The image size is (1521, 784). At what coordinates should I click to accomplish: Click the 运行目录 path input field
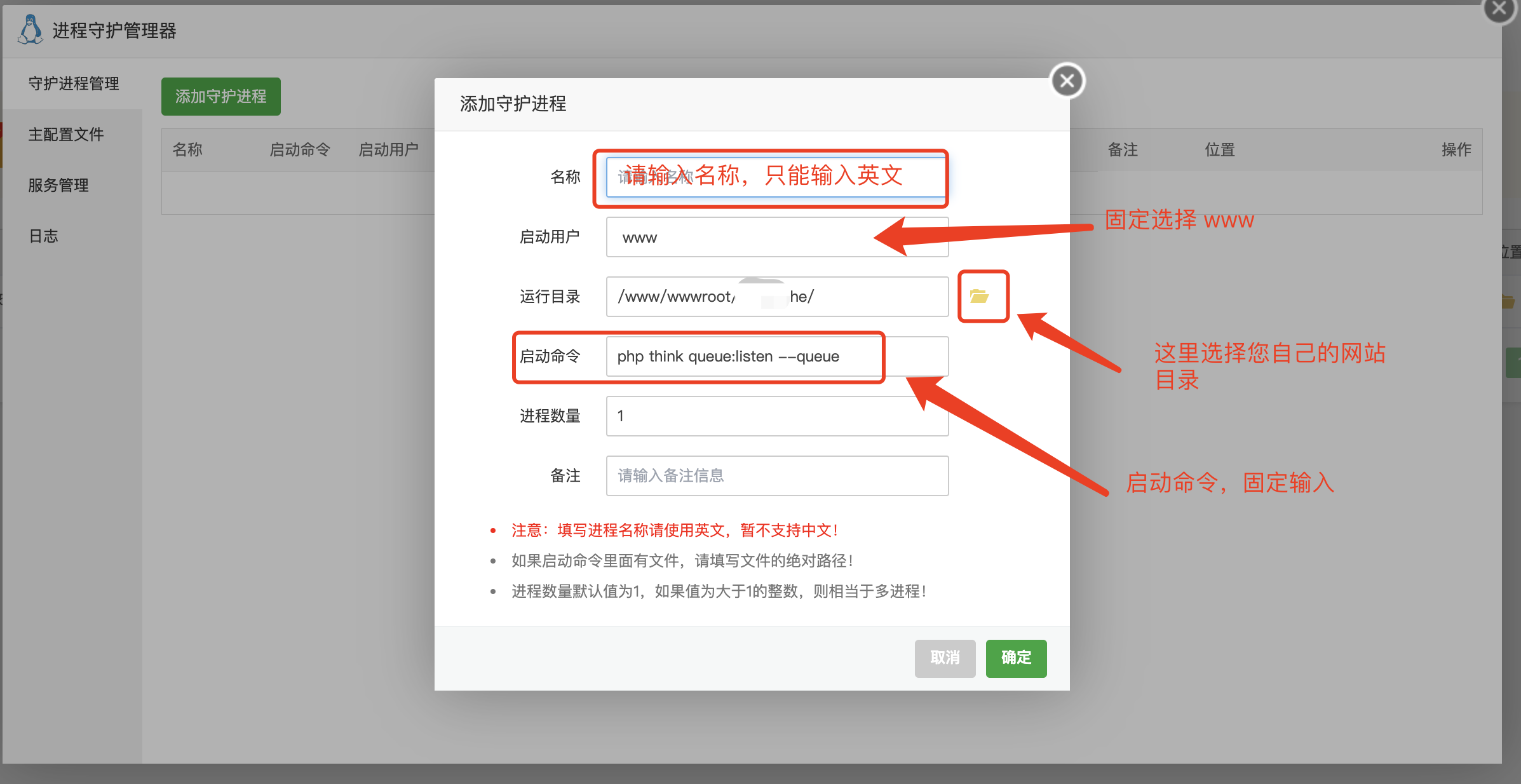click(x=776, y=297)
